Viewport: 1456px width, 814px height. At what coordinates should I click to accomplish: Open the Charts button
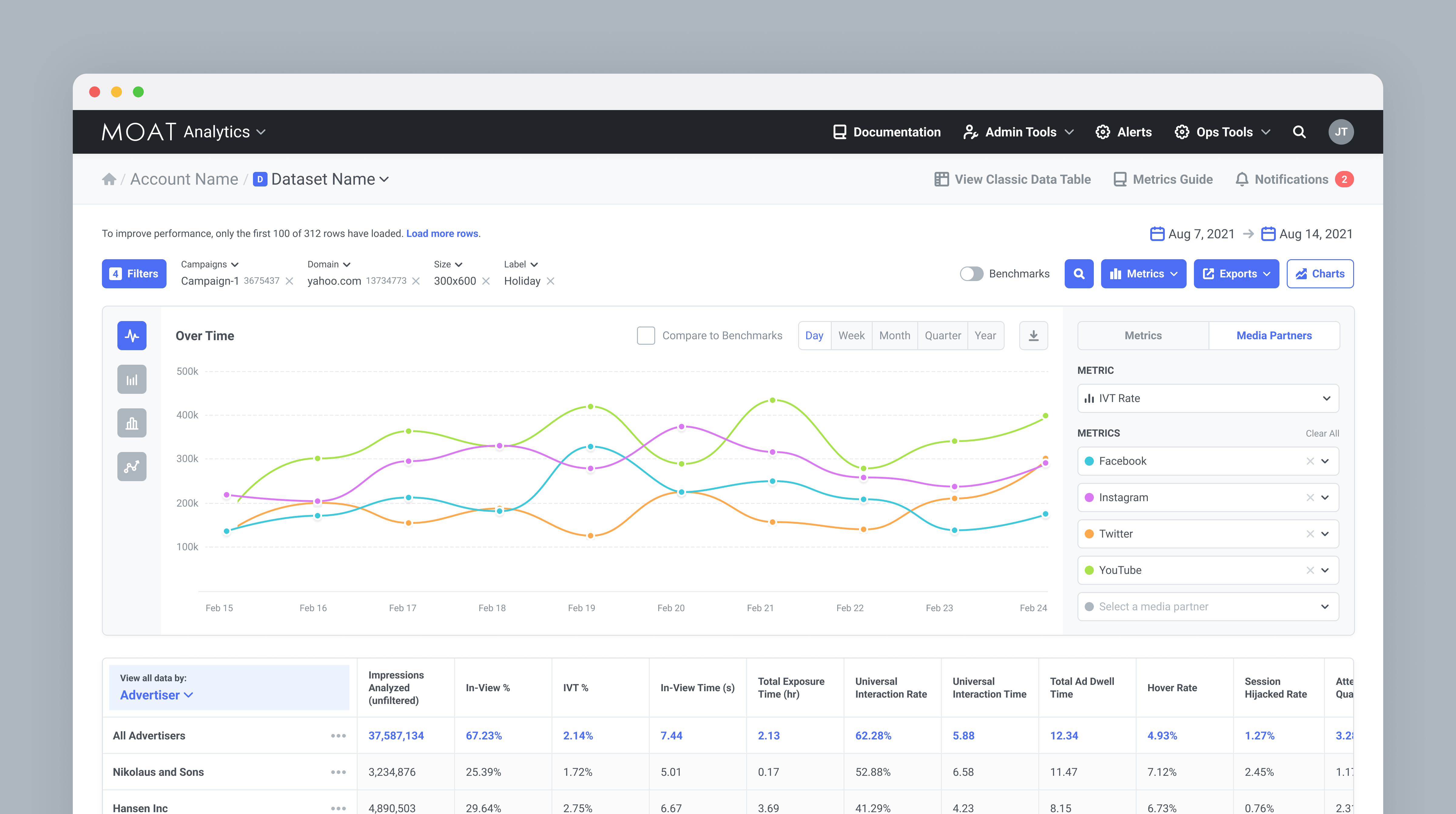click(1320, 274)
